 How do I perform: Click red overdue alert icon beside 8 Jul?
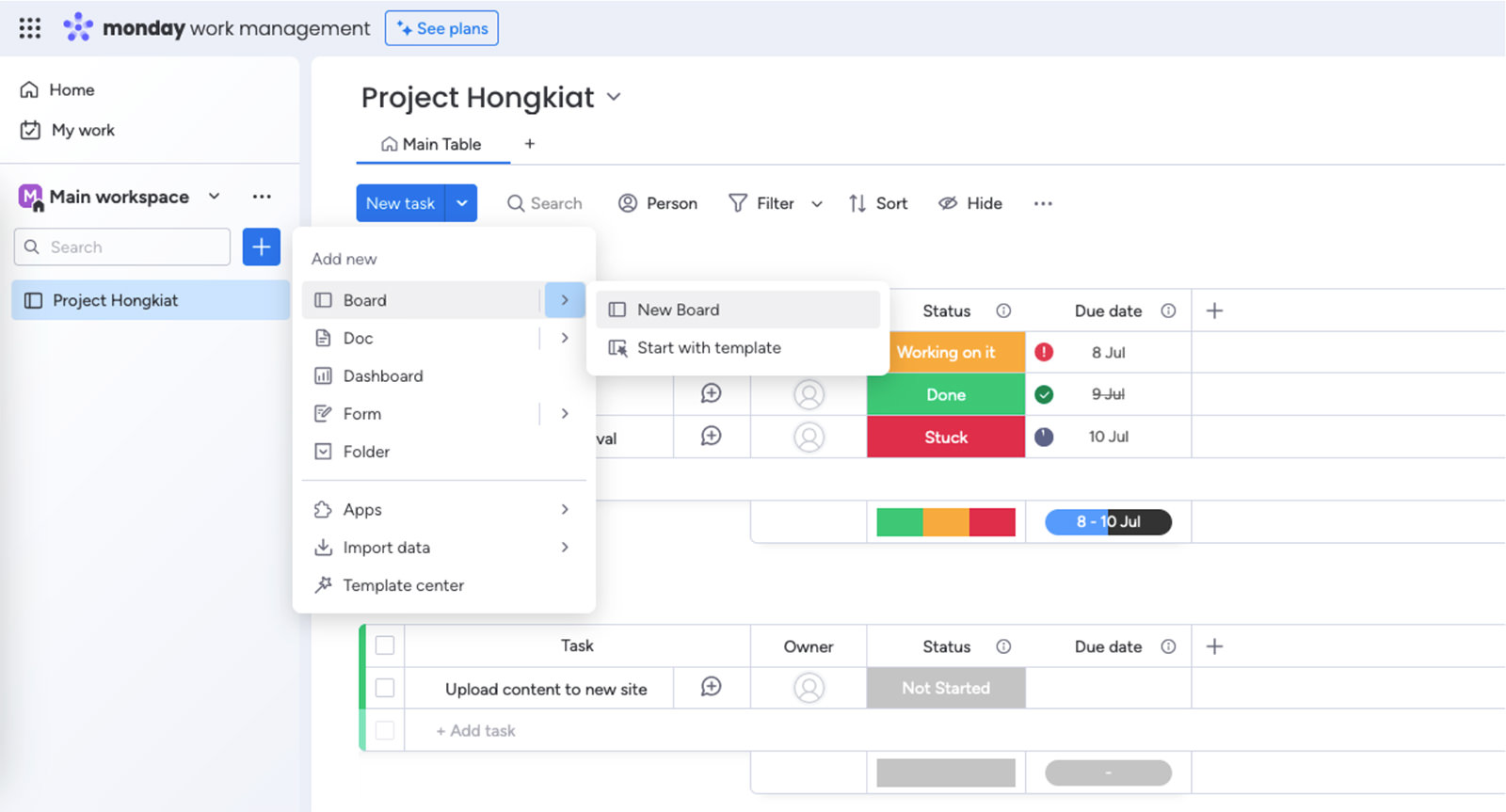coord(1044,352)
